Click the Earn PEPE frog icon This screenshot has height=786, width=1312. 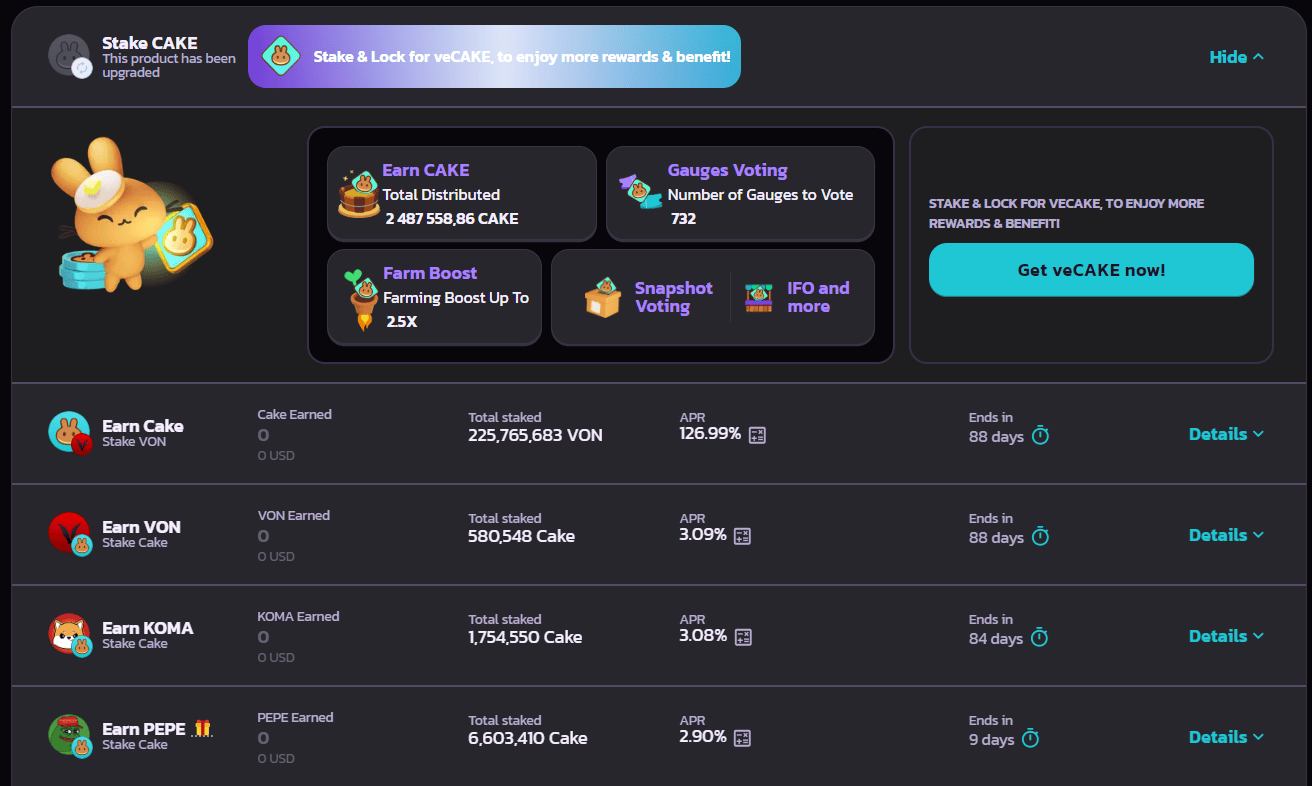pos(70,735)
